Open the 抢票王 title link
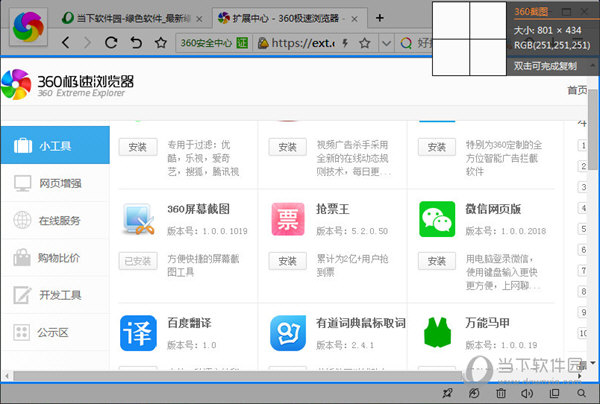 tap(333, 209)
